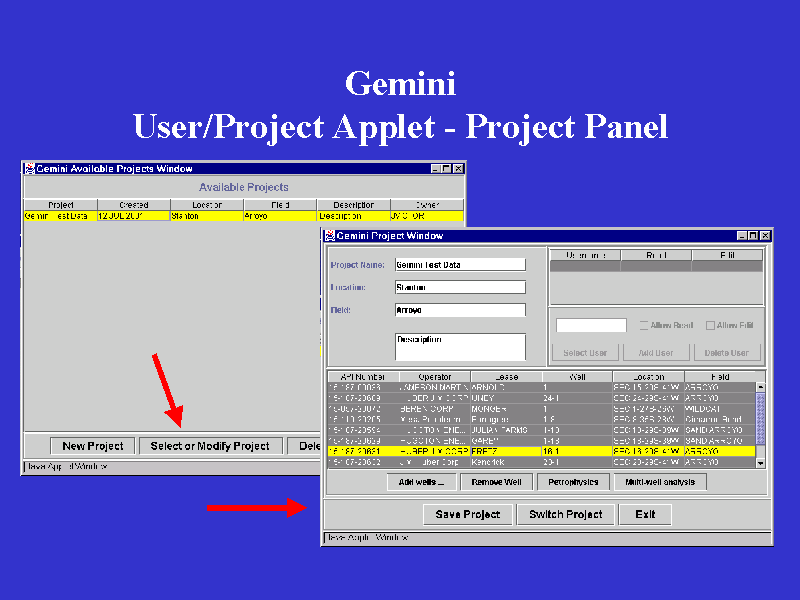Click the Field column header in wells table
The image size is (800, 600).
click(720, 377)
